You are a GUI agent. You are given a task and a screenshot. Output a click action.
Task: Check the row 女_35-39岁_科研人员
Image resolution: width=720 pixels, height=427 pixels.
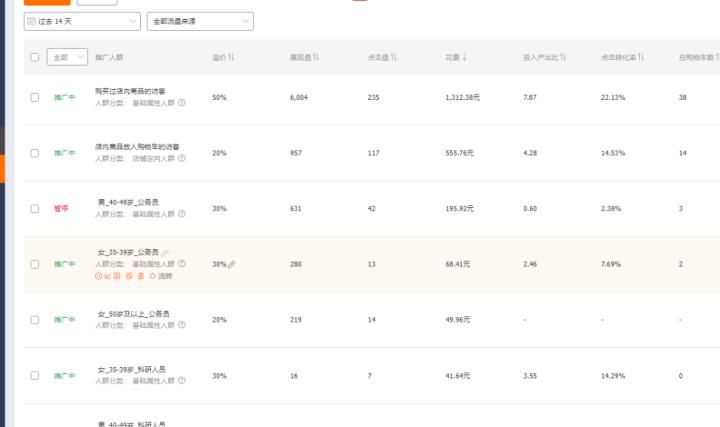[x=35, y=376]
